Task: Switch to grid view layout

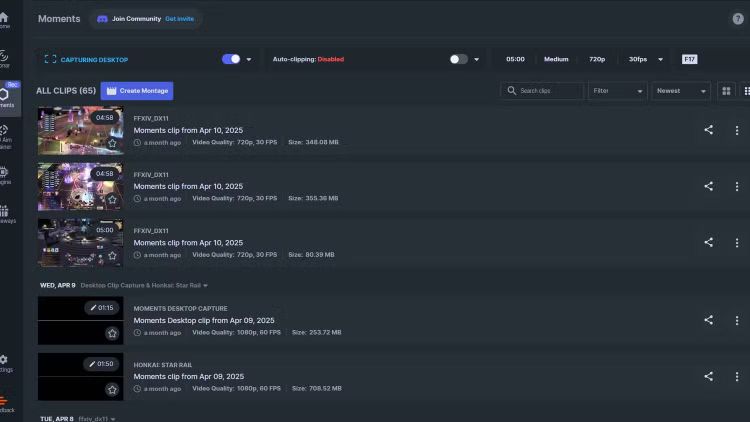Action: pos(727,91)
